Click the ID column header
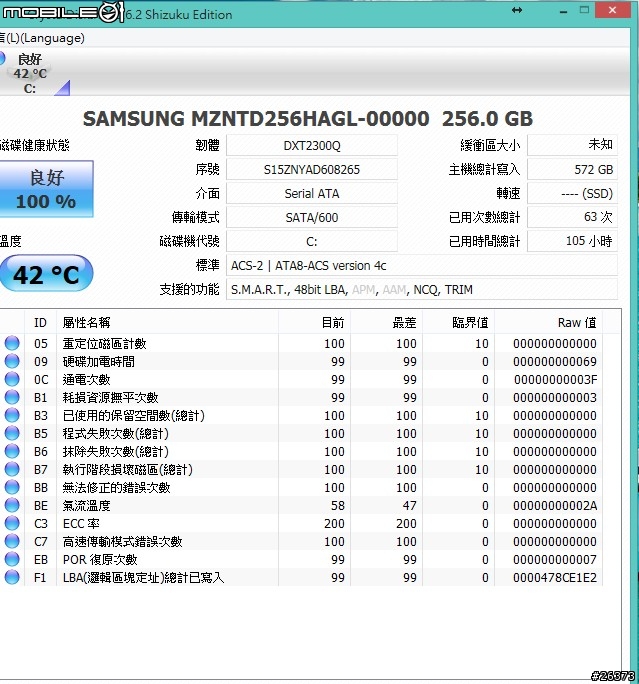 coord(41,322)
